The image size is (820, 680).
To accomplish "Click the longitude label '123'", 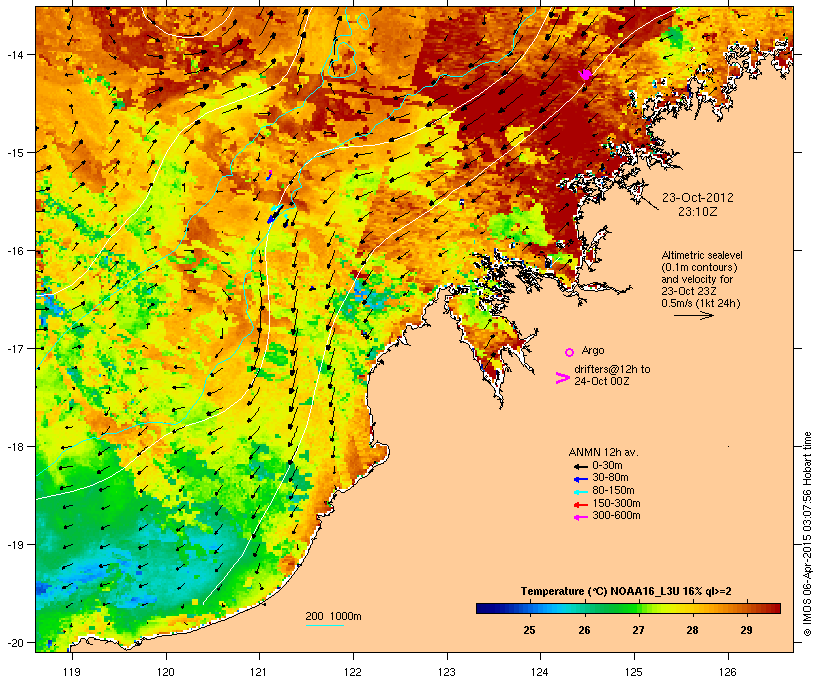I will pyautogui.click(x=447, y=672).
